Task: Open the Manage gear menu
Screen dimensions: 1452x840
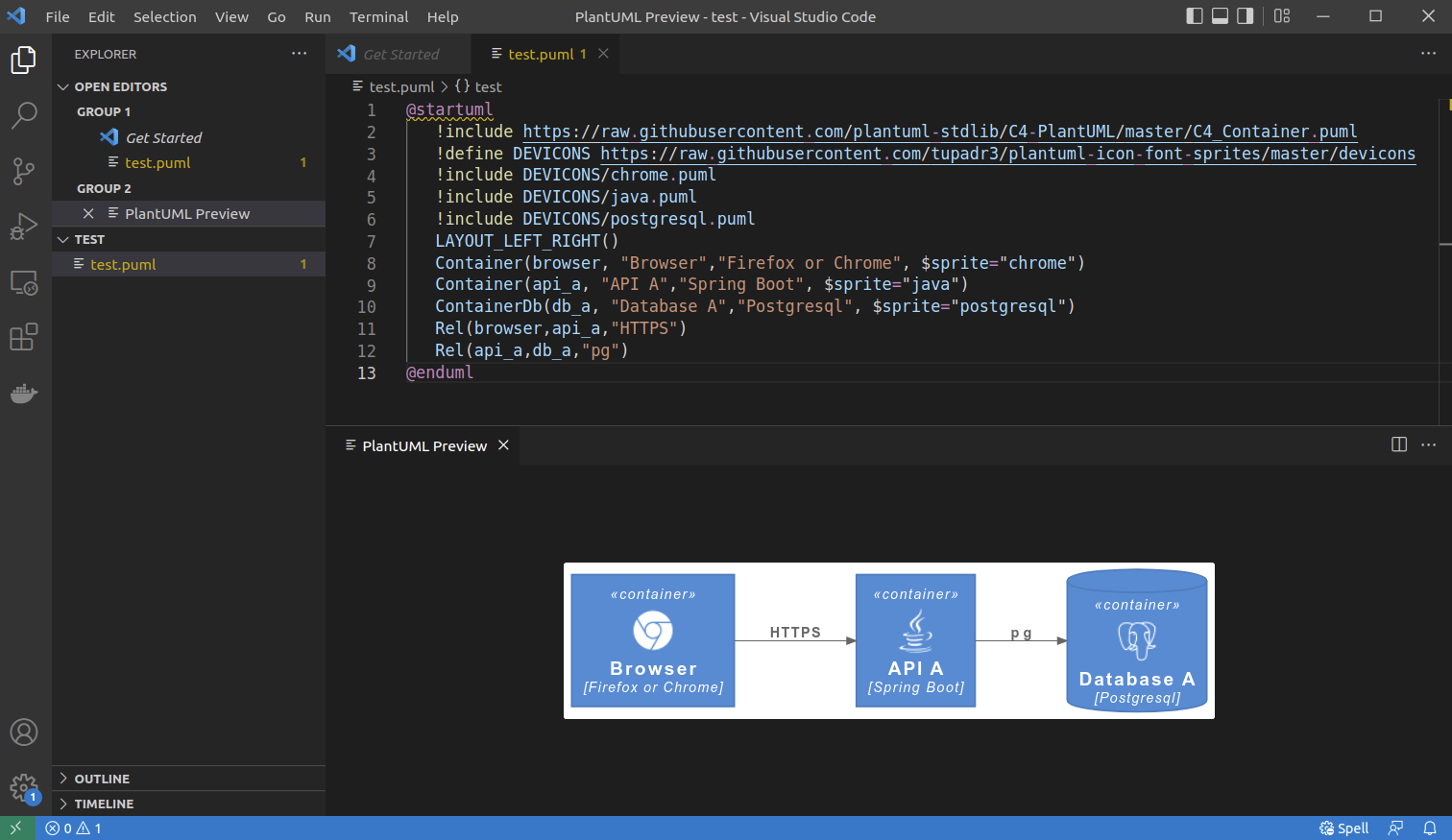Action: (x=24, y=789)
